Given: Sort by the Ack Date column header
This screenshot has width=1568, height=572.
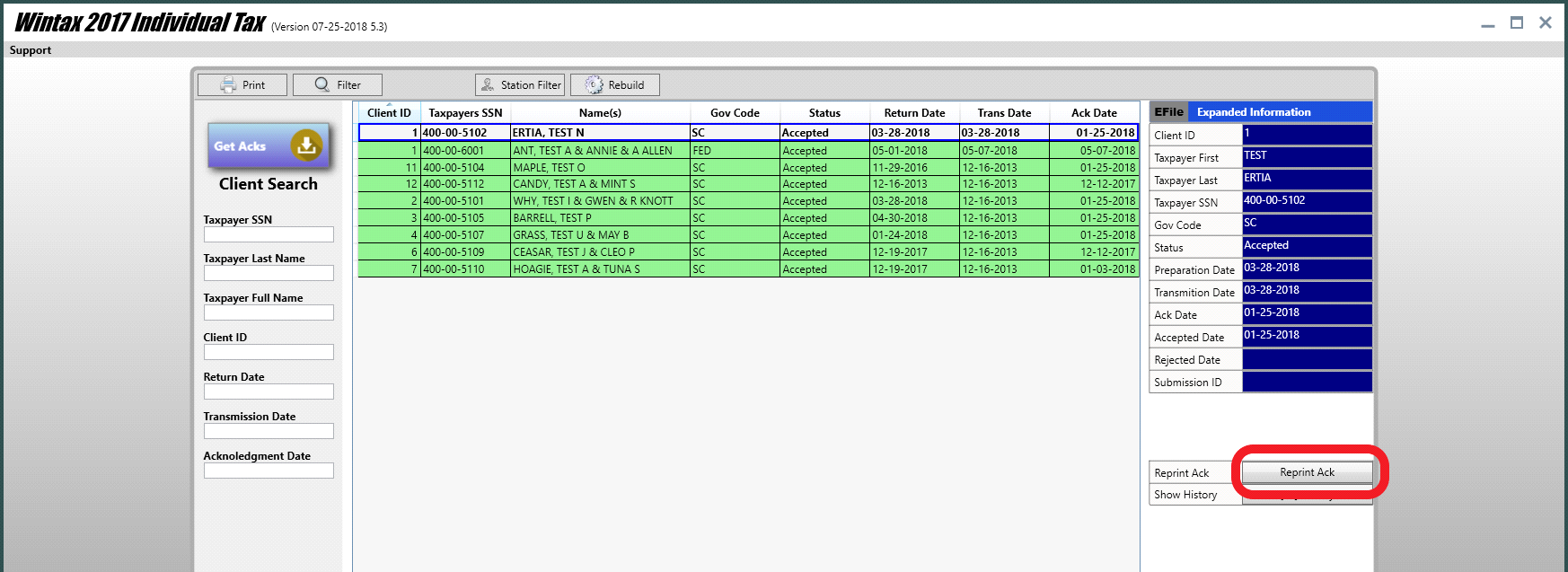Looking at the screenshot, I should click(x=1094, y=113).
